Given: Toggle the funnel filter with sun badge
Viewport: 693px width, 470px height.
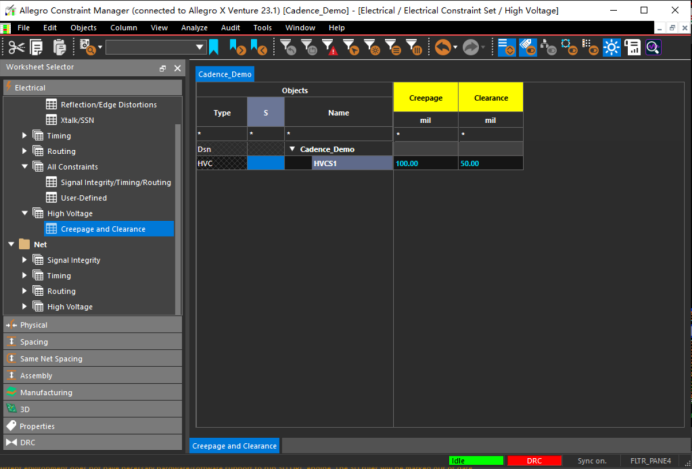Looking at the screenshot, I should [372, 47].
